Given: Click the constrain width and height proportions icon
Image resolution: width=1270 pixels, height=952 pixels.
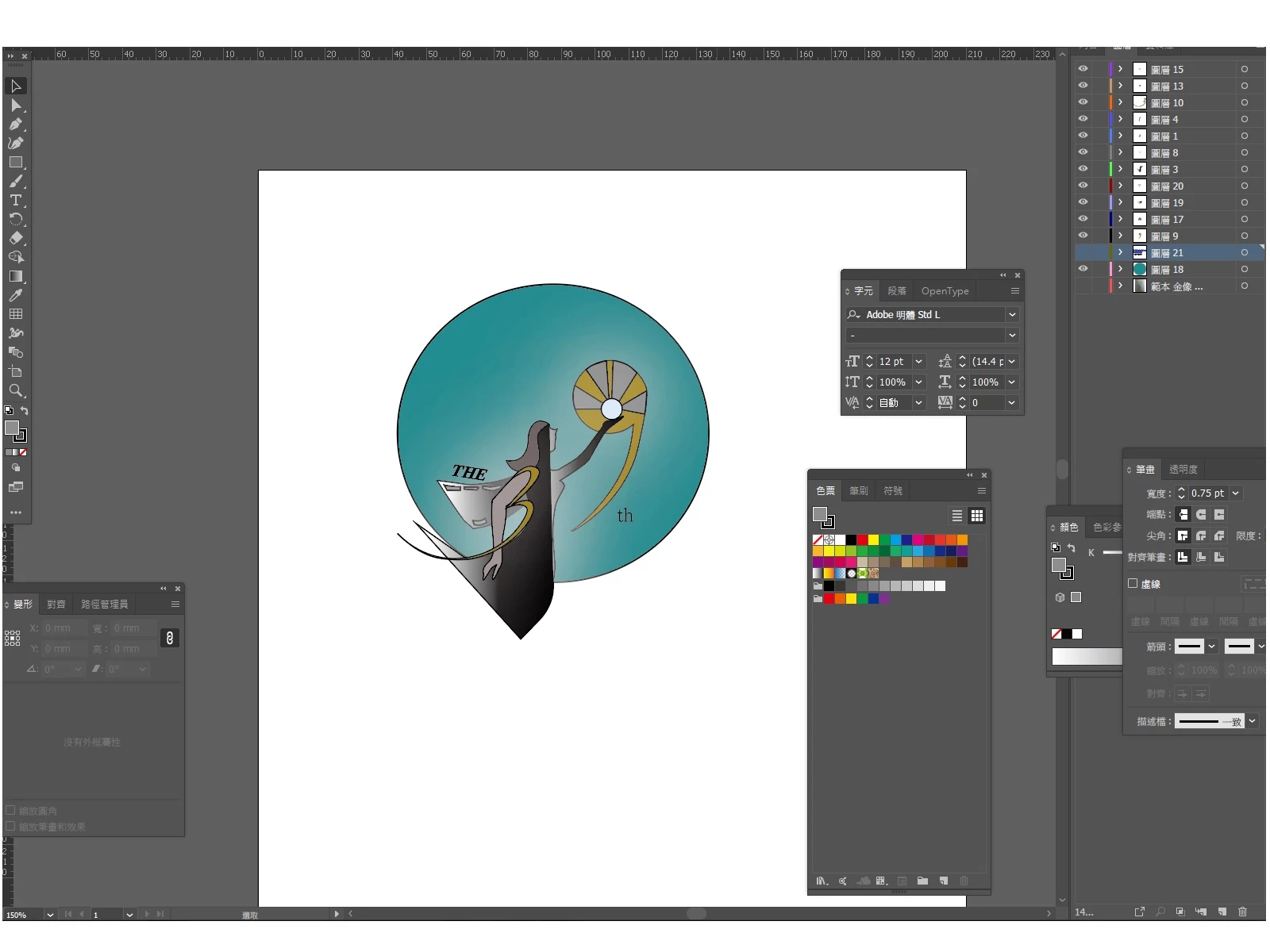Looking at the screenshot, I should (169, 638).
